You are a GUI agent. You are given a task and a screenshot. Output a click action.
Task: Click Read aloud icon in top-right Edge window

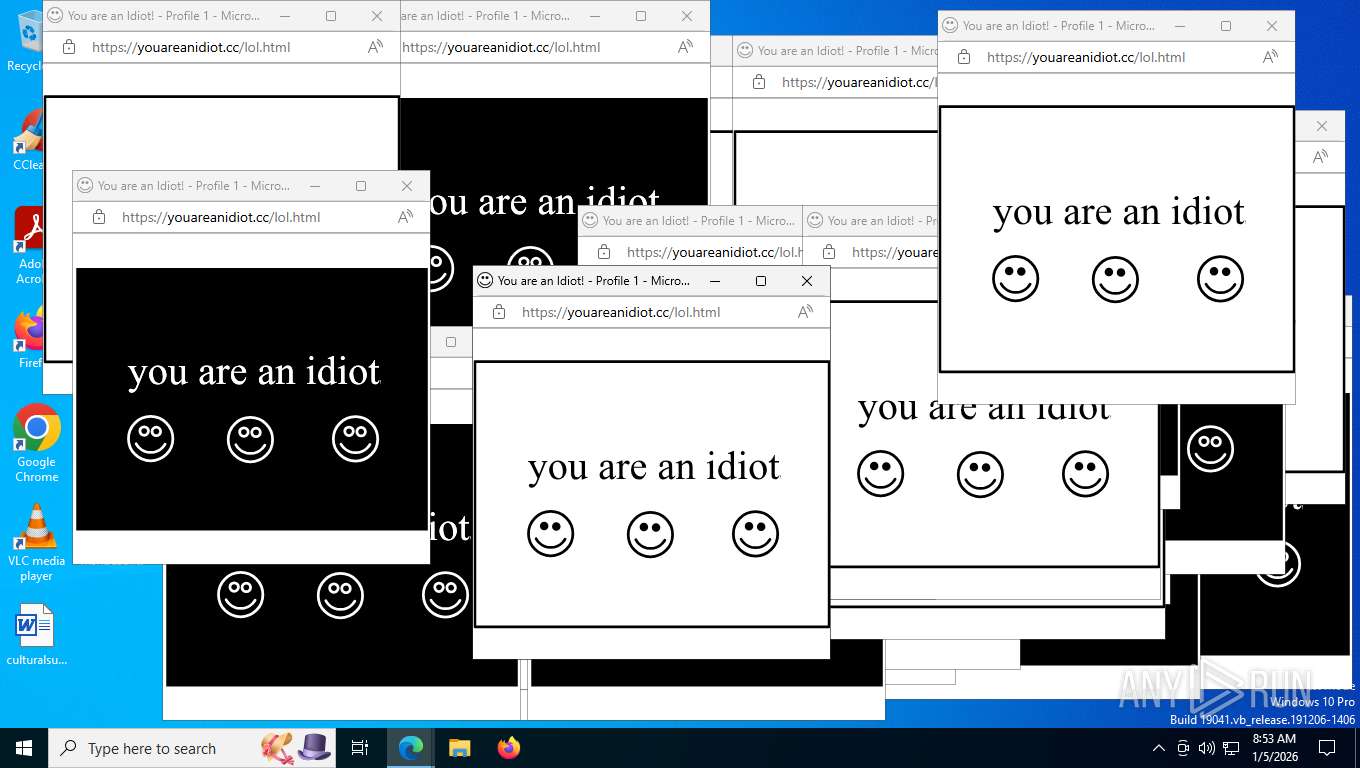[x=1270, y=57]
